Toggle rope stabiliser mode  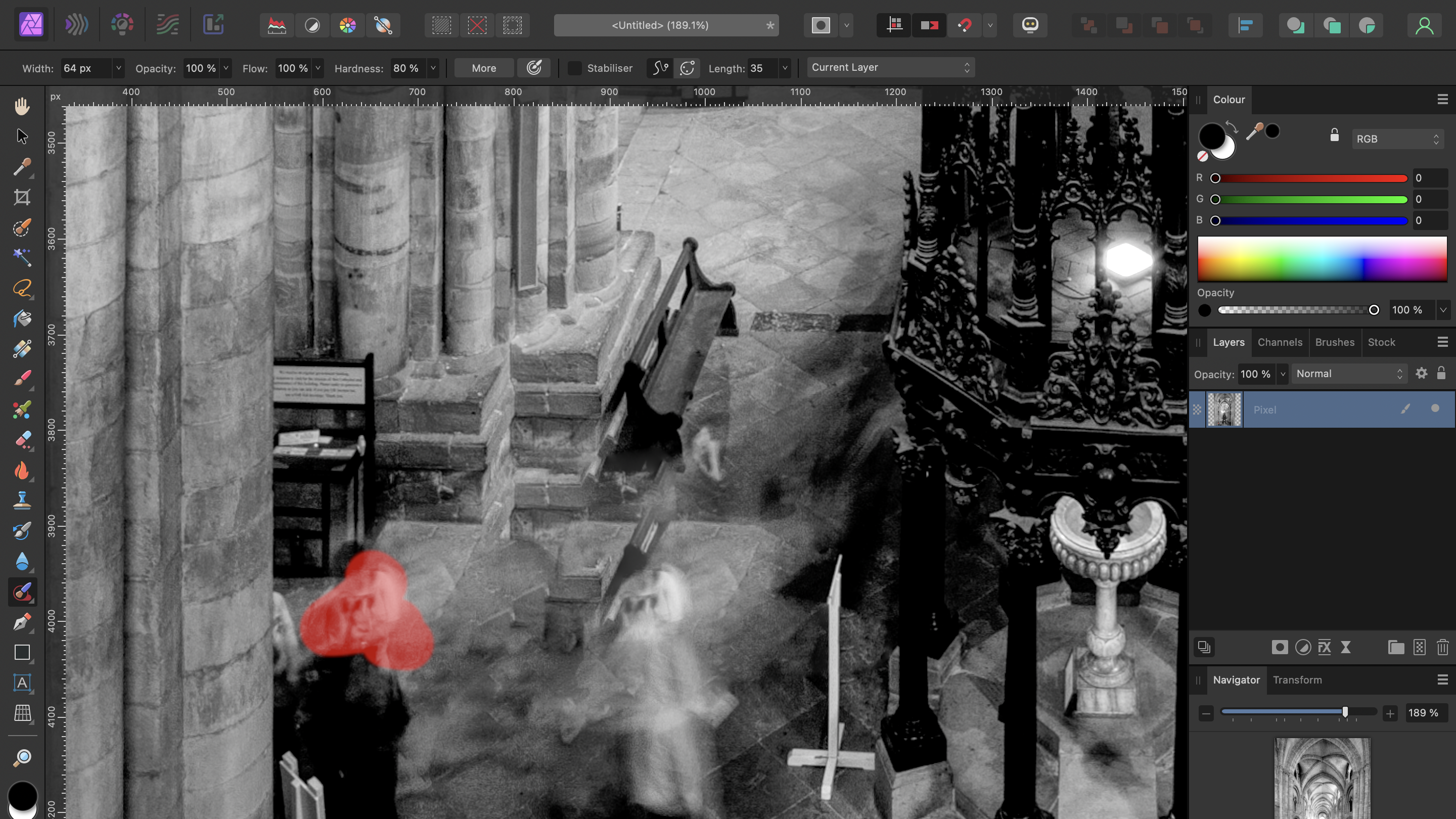tap(660, 68)
